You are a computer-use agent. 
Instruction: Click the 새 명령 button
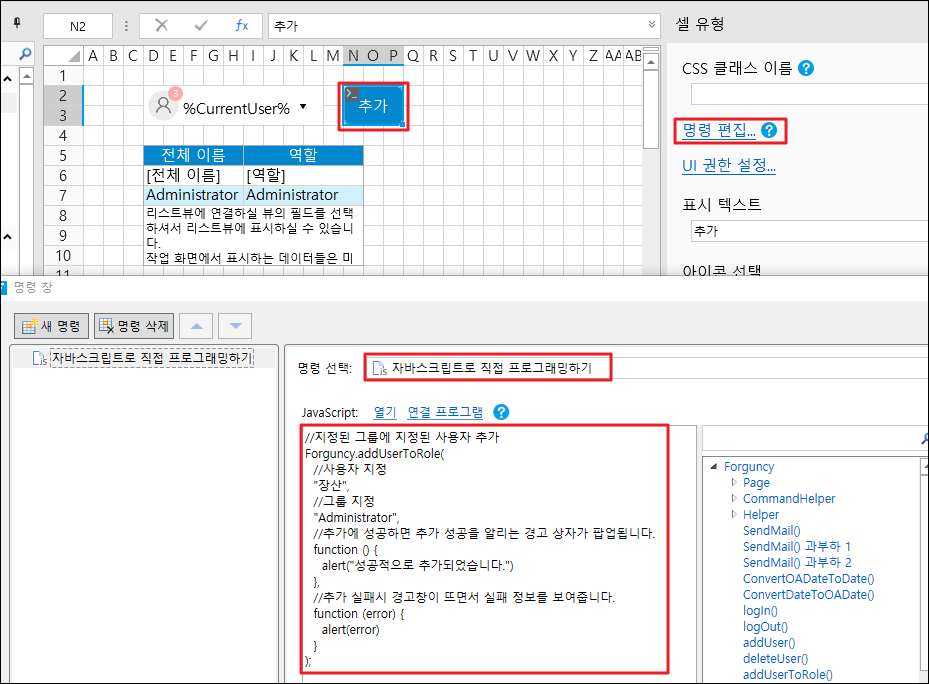click(51, 326)
